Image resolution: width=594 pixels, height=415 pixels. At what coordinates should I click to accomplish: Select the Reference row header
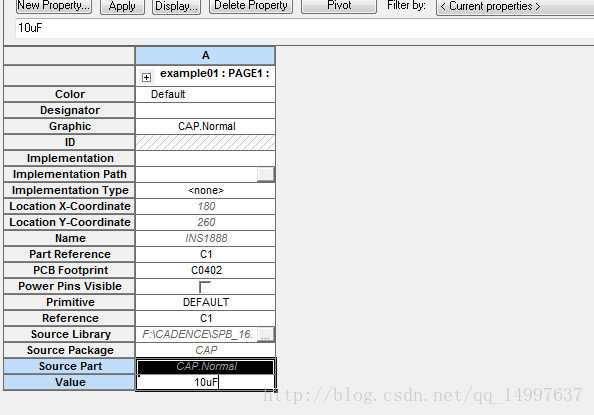pos(69,318)
